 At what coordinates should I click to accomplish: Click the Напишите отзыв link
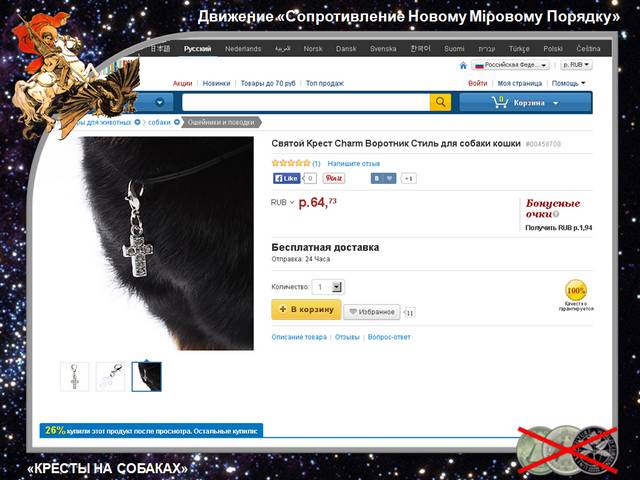pos(353,164)
